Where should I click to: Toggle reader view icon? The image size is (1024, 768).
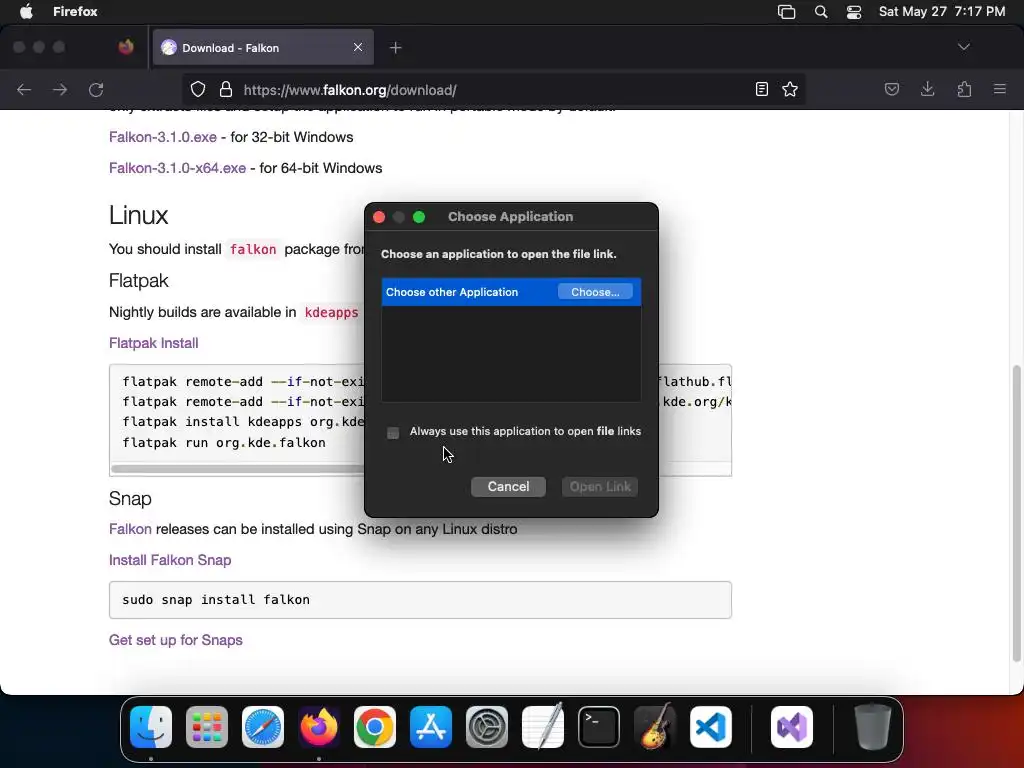point(761,89)
